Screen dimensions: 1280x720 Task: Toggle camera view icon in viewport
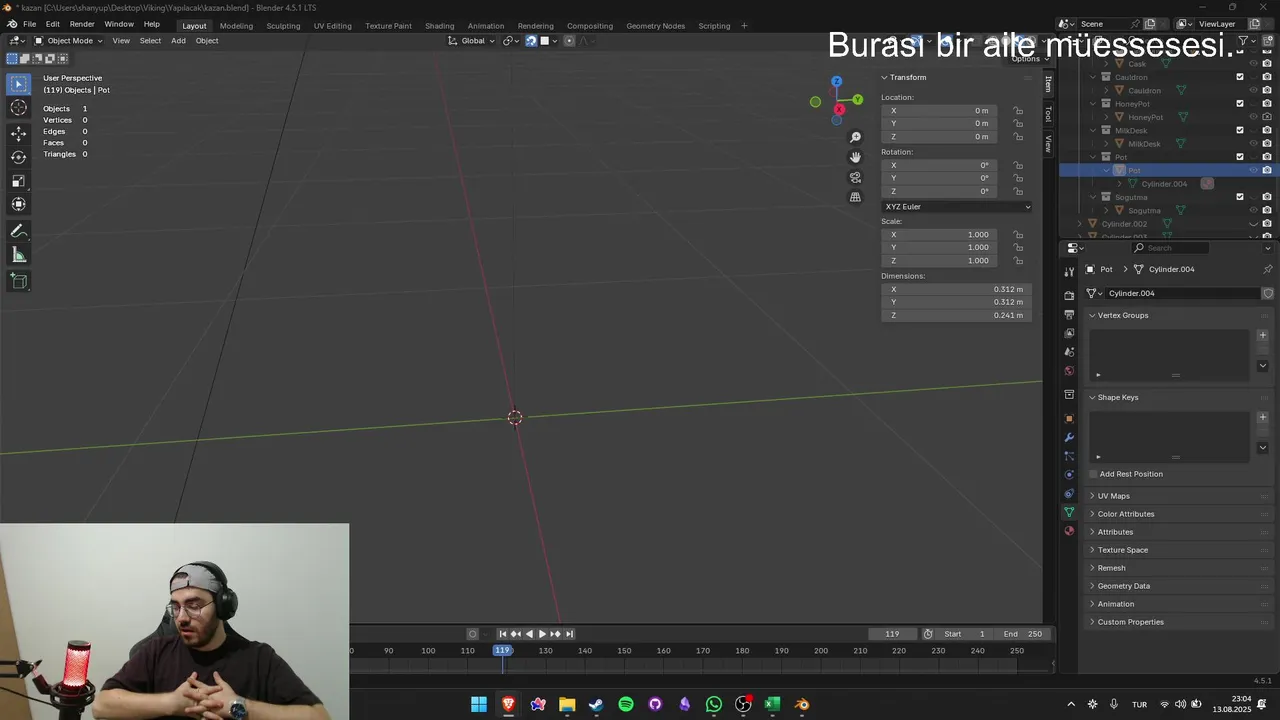coord(855,177)
